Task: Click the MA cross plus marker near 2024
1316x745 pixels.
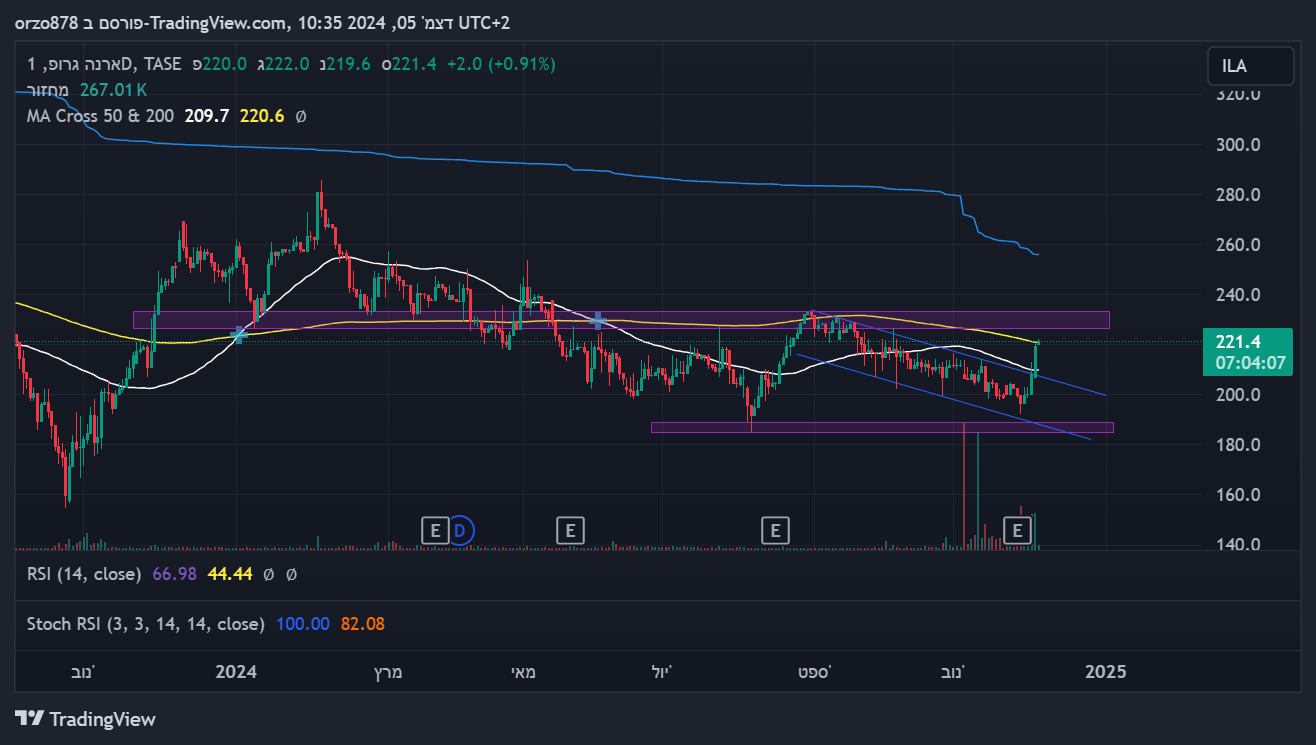Action: click(239, 335)
